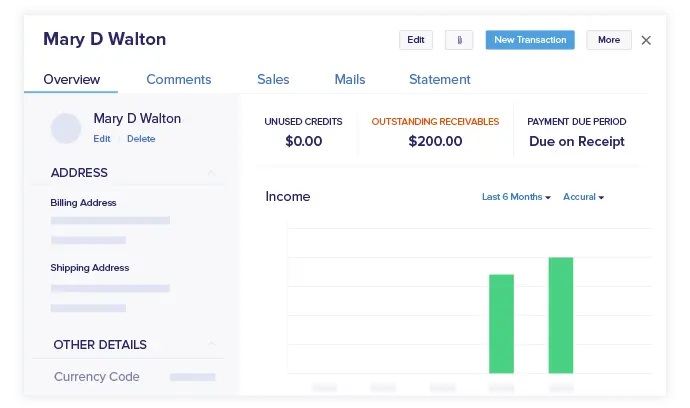Click the New Transaction button
This screenshot has height=408, width=690.
click(x=530, y=40)
